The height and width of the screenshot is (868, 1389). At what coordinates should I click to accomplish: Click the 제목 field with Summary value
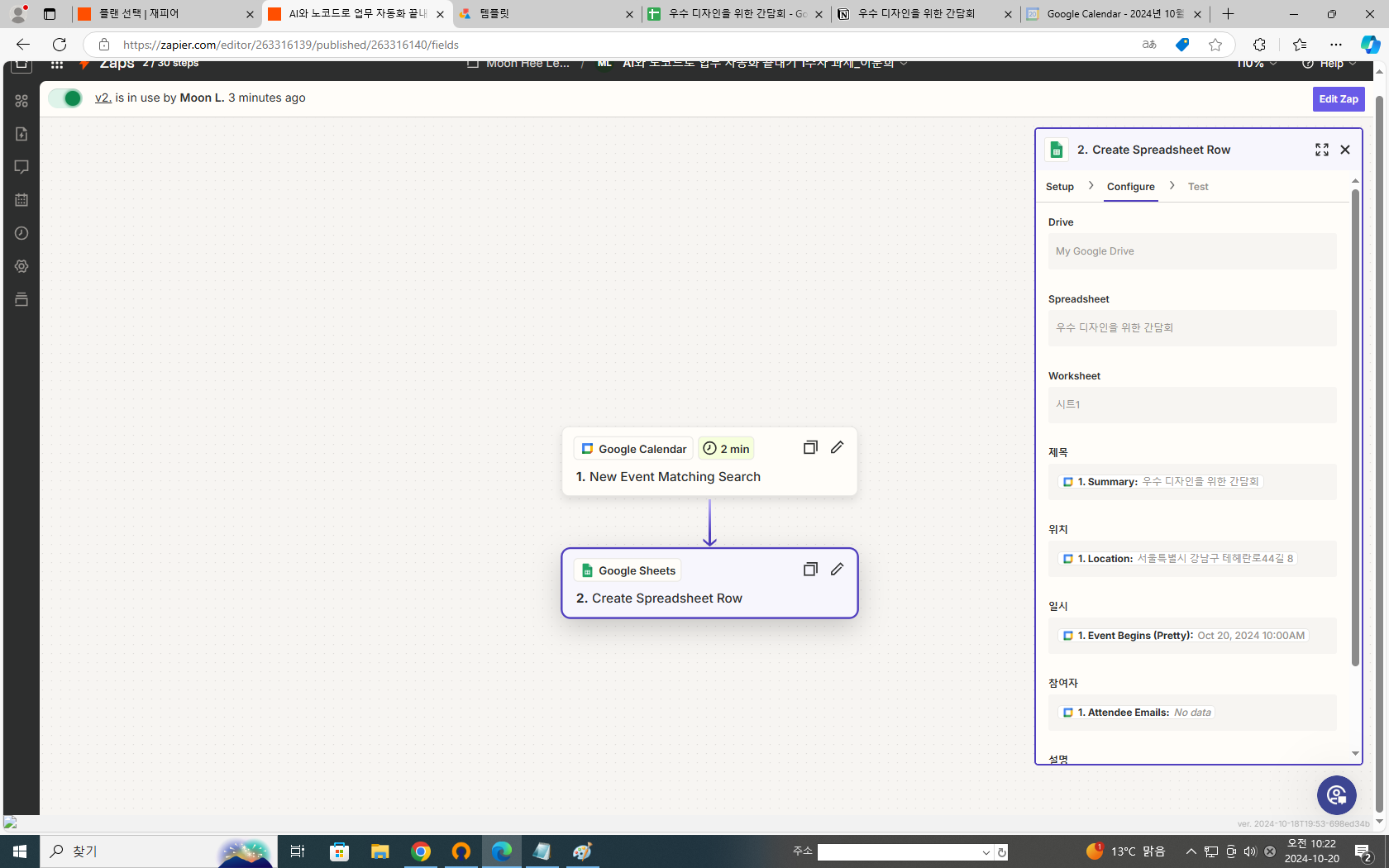[x=1192, y=482]
